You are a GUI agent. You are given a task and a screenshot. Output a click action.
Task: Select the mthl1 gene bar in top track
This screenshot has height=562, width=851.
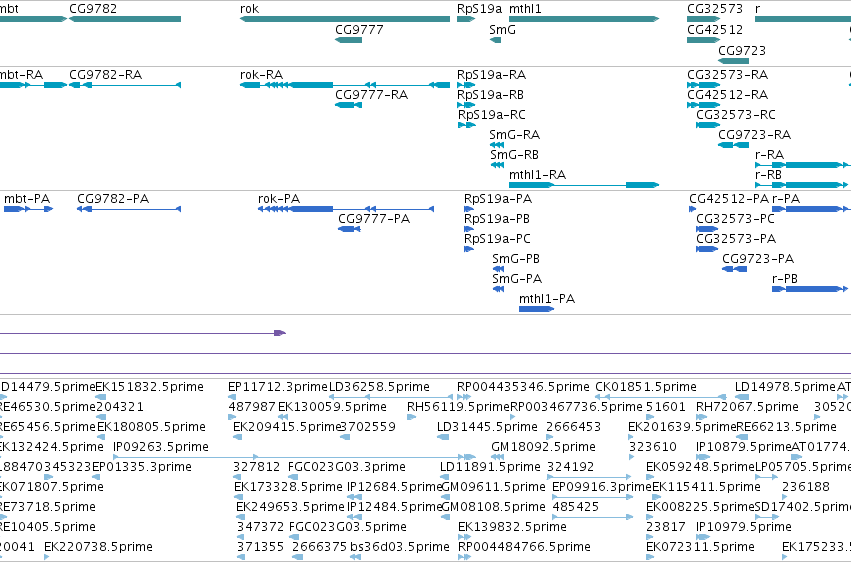584,19
